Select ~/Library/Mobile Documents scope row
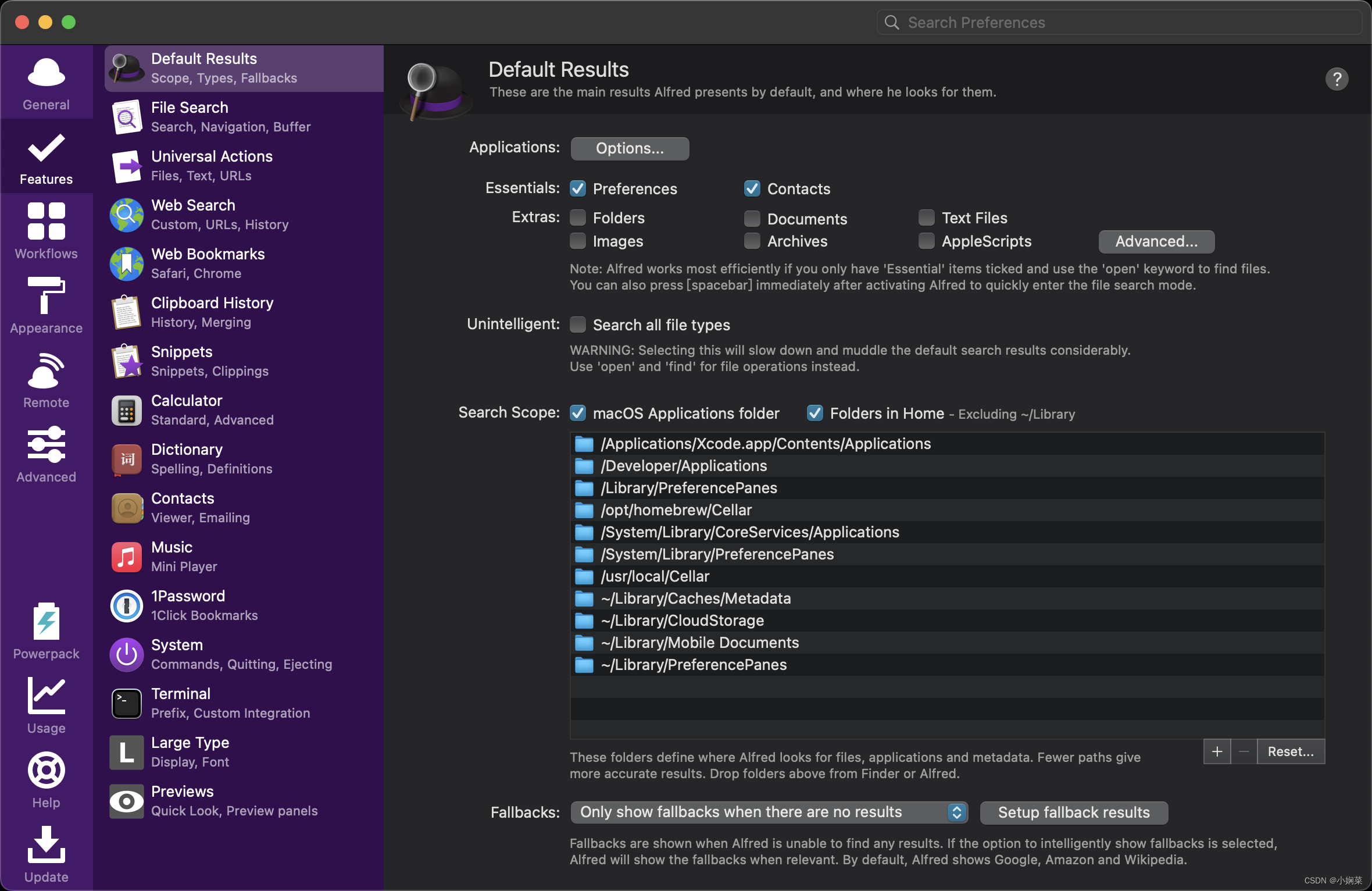The width and height of the screenshot is (1372, 891). (x=948, y=643)
